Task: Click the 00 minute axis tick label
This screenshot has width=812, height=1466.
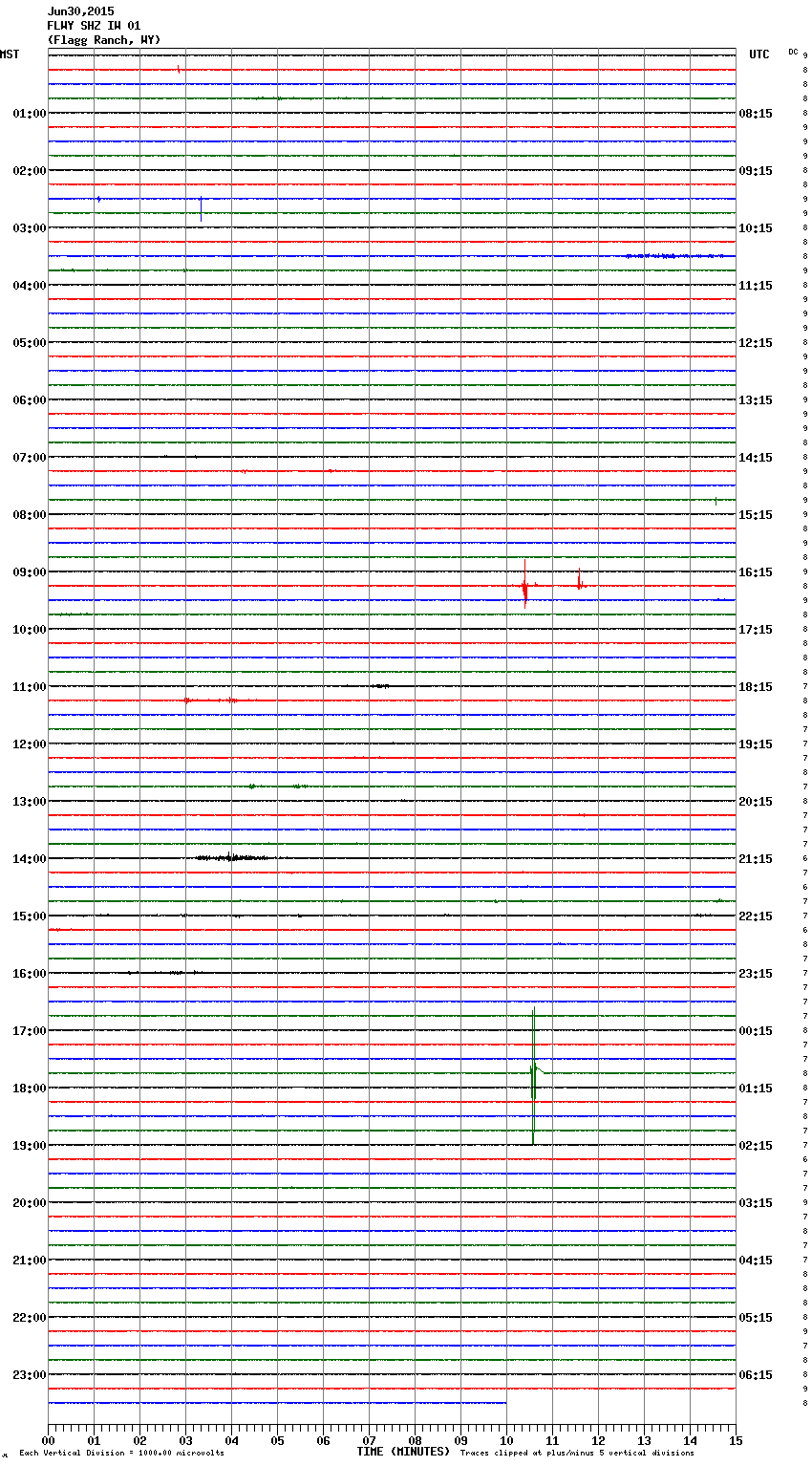Action: (48, 1440)
